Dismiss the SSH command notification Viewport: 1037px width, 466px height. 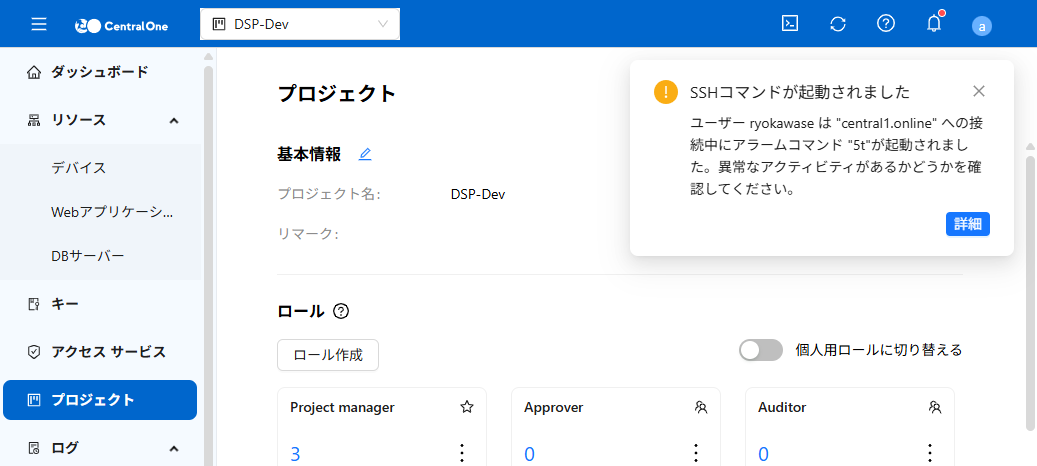979,91
